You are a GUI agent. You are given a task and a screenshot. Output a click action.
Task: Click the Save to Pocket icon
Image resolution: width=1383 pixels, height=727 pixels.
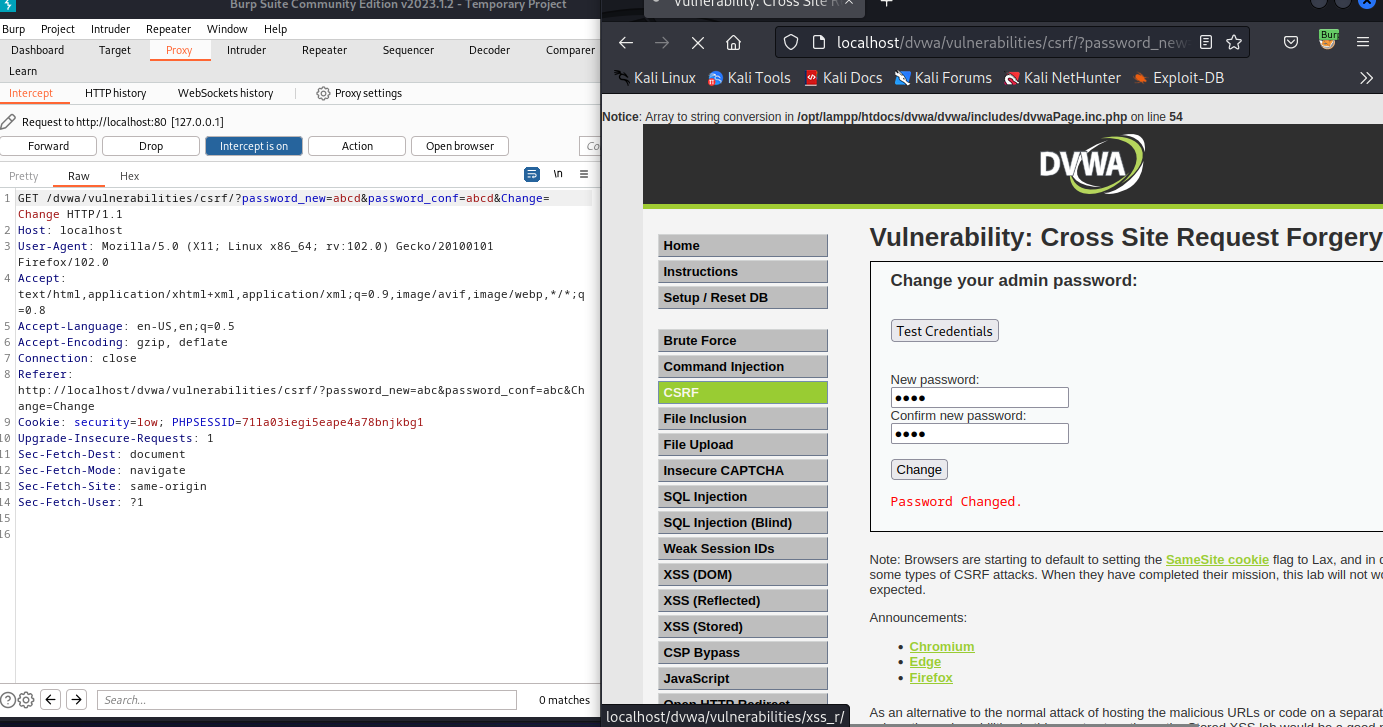point(1291,42)
